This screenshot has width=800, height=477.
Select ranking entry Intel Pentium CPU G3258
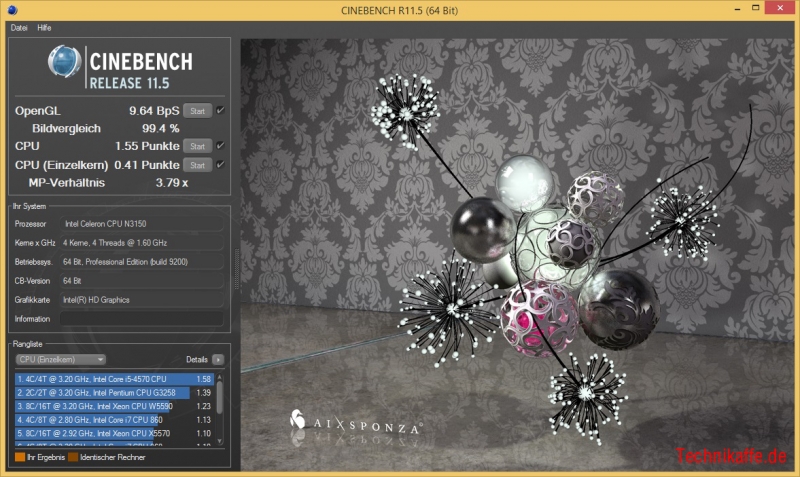[114, 392]
